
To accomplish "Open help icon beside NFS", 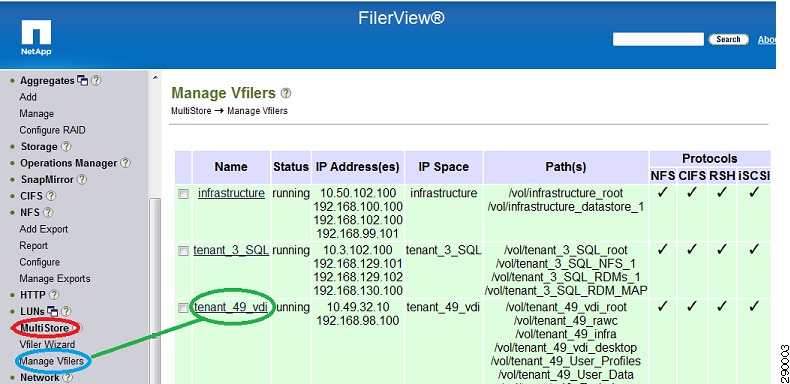I will 48,213.
